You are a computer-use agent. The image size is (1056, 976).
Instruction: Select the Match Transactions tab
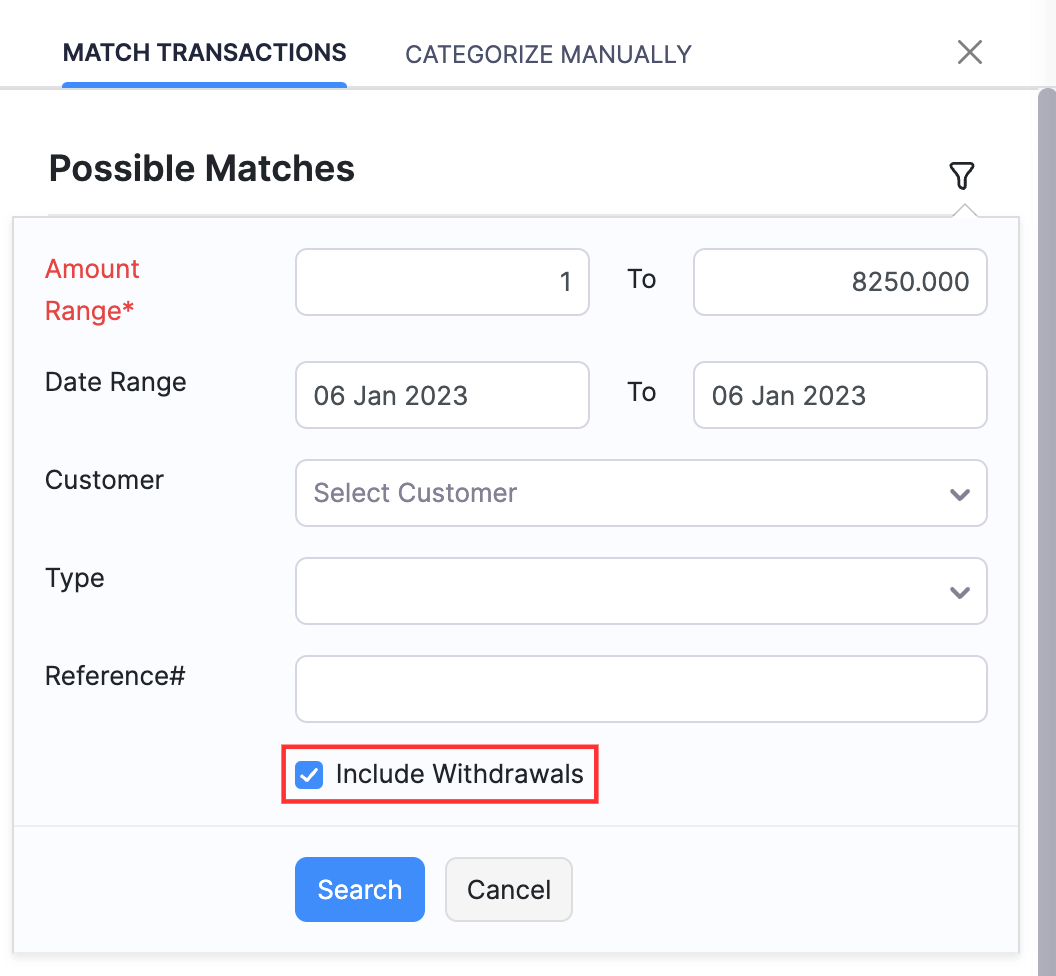[x=204, y=52]
